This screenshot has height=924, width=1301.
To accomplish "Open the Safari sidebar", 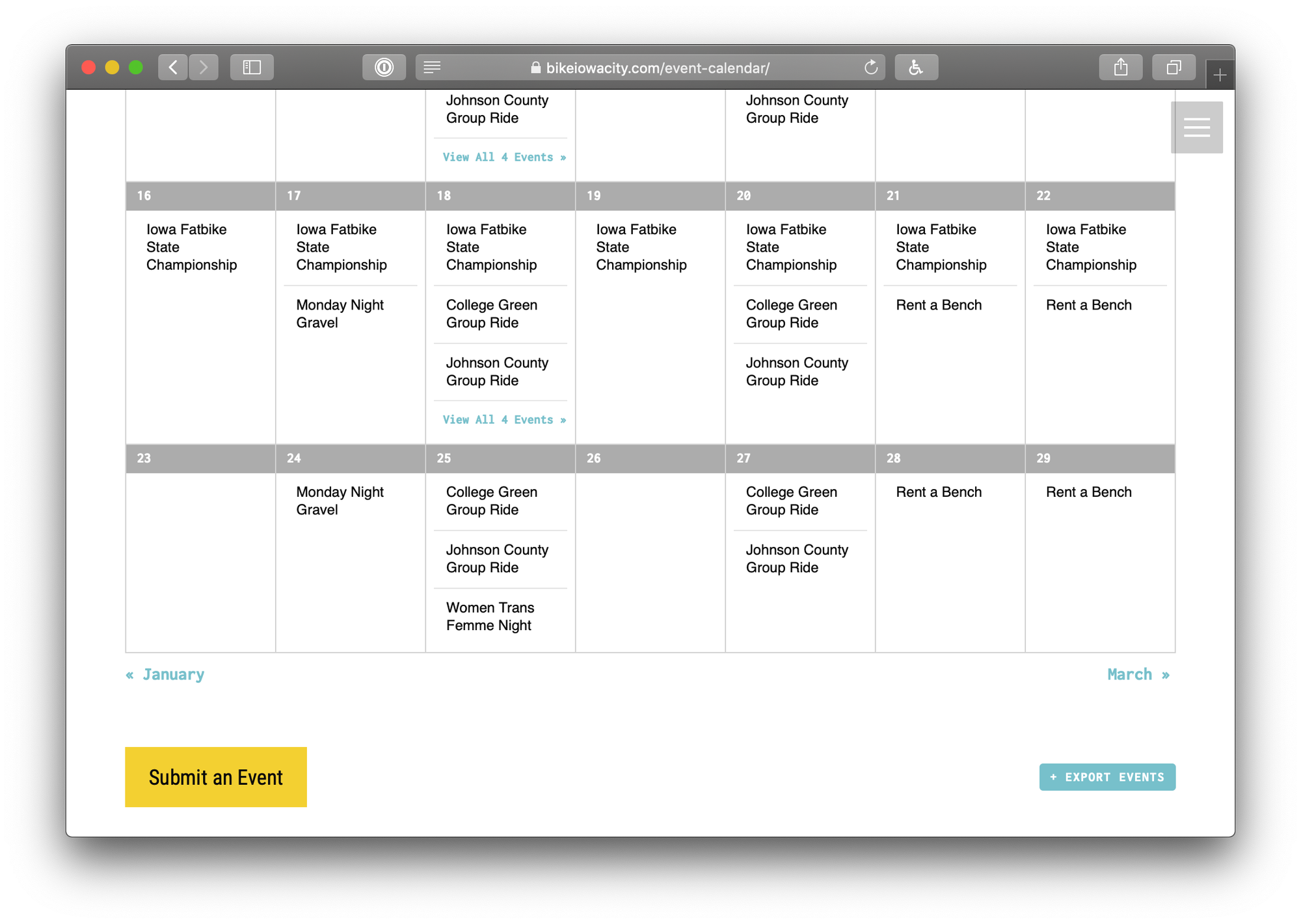I will pyautogui.click(x=252, y=66).
